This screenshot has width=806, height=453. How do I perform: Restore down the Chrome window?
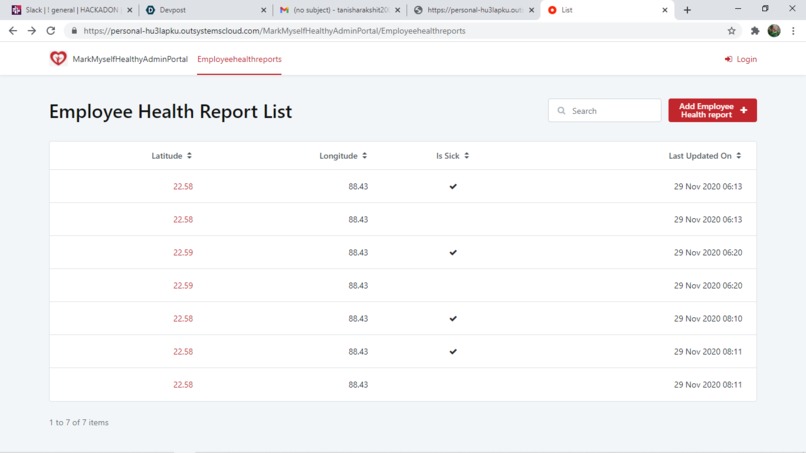coord(765,9)
